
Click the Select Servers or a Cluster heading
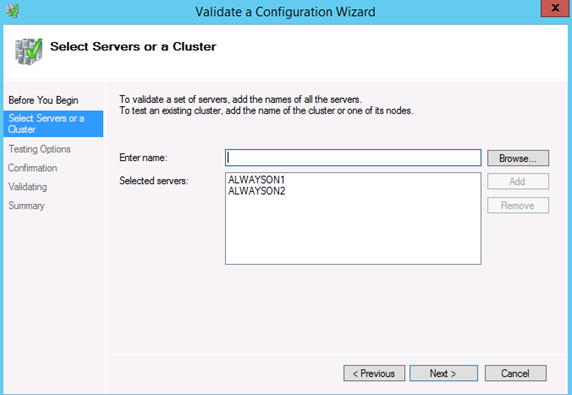133,47
